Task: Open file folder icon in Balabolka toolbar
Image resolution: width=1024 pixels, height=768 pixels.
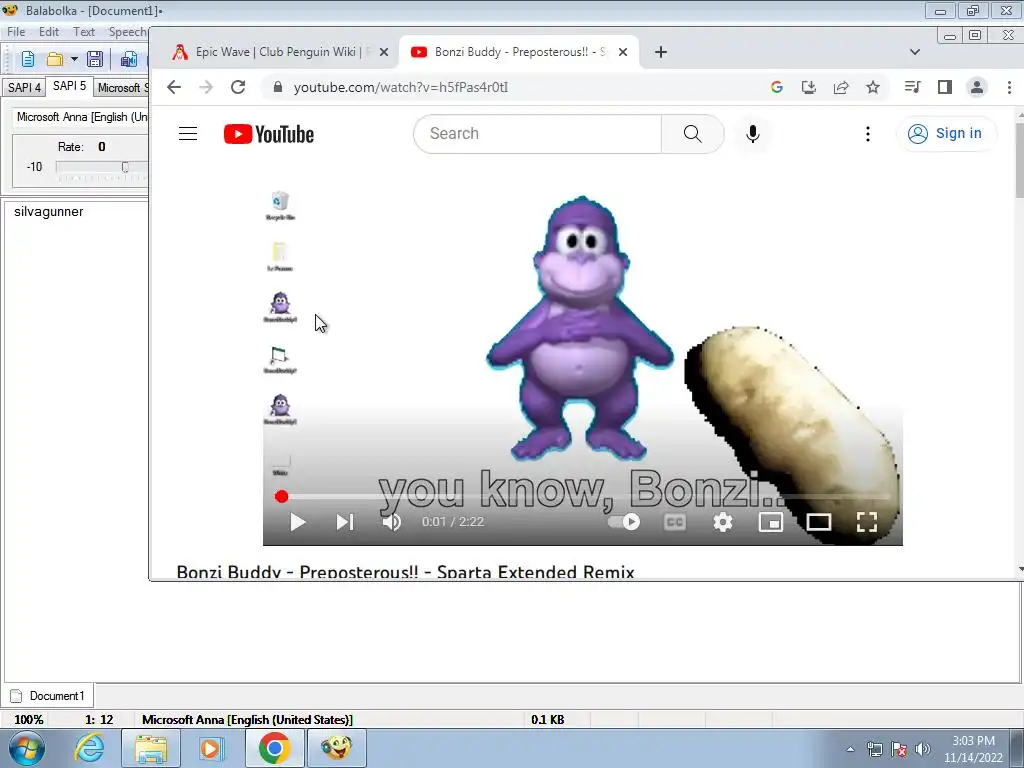Action: click(x=55, y=60)
